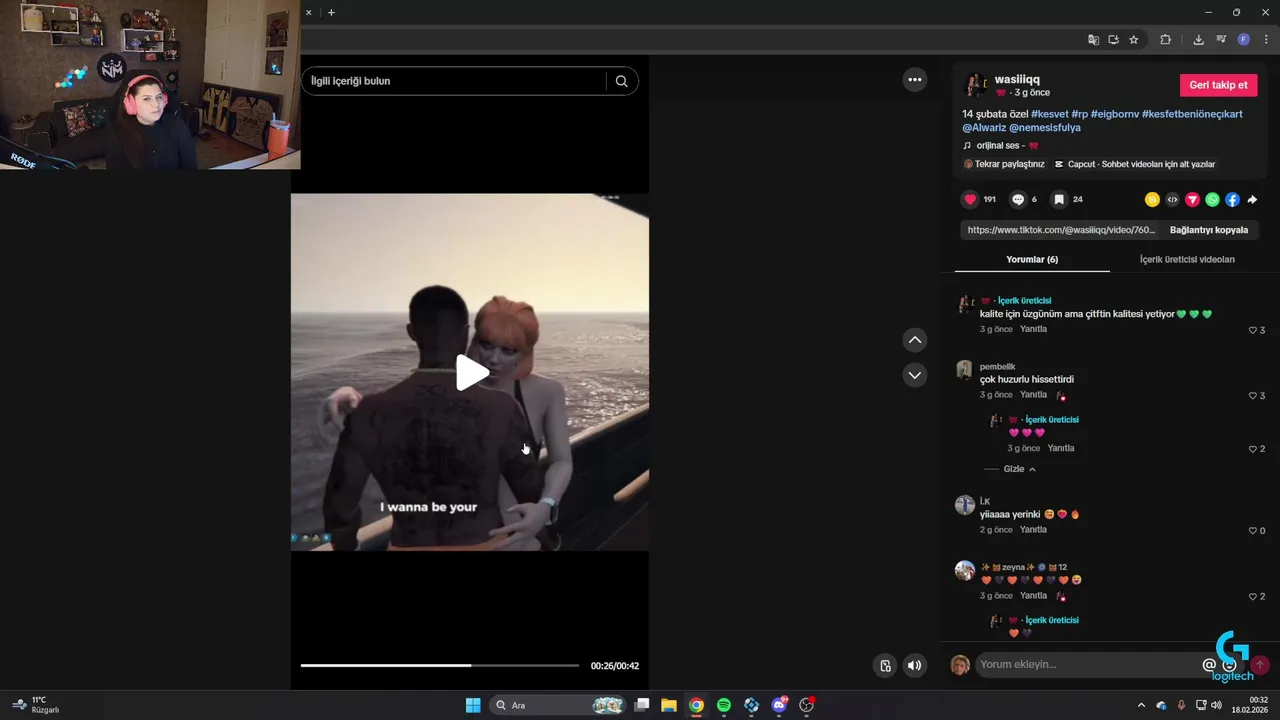Click Bağlantıyı kopyala to copy link
Viewport: 1280px width, 720px height.
point(1209,230)
